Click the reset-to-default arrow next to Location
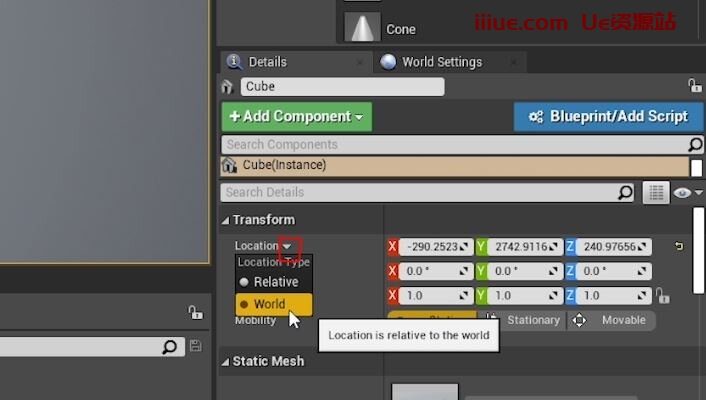The height and width of the screenshot is (400, 706). click(x=679, y=246)
